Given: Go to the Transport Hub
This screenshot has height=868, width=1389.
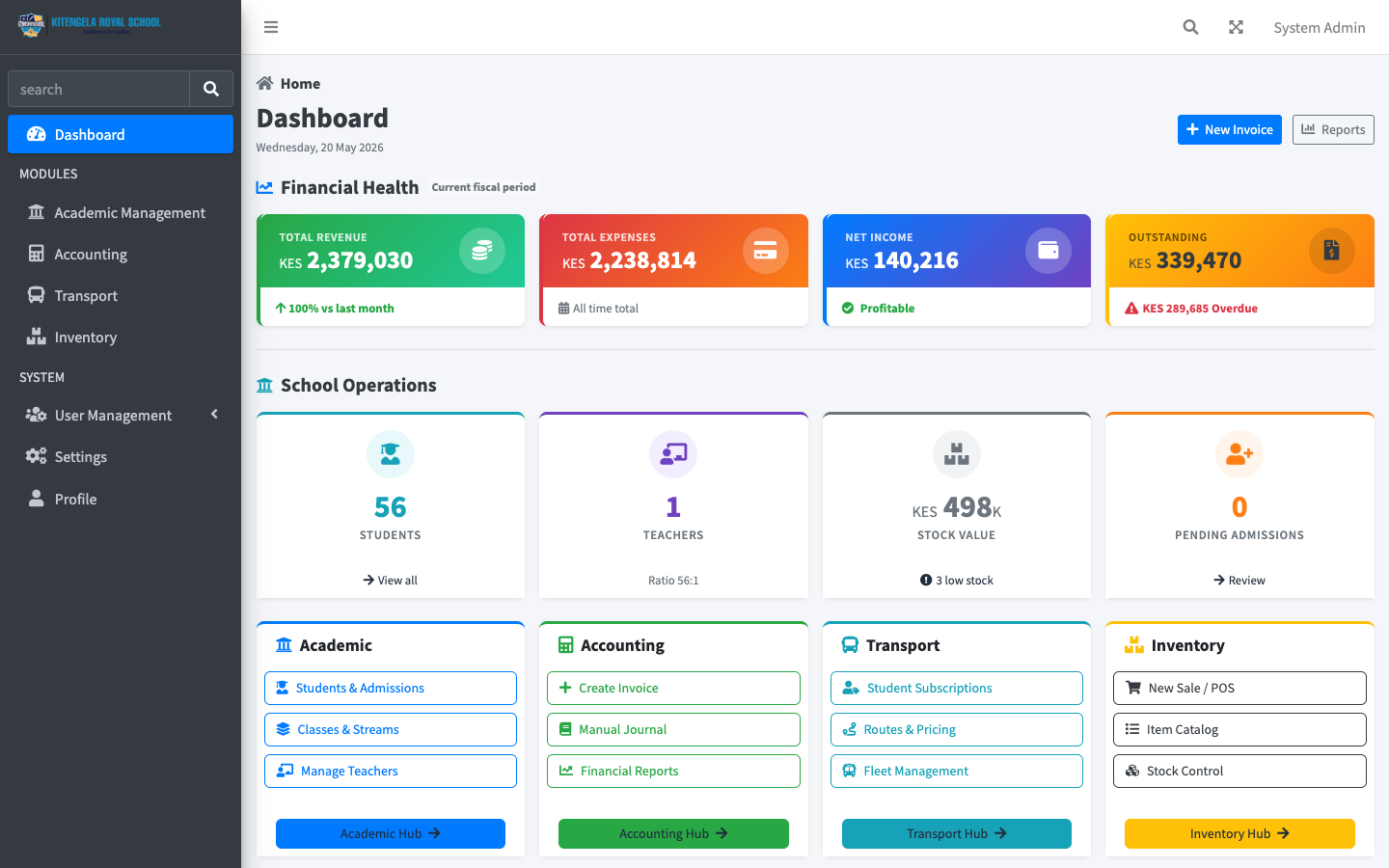Looking at the screenshot, I should (x=957, y=833).
